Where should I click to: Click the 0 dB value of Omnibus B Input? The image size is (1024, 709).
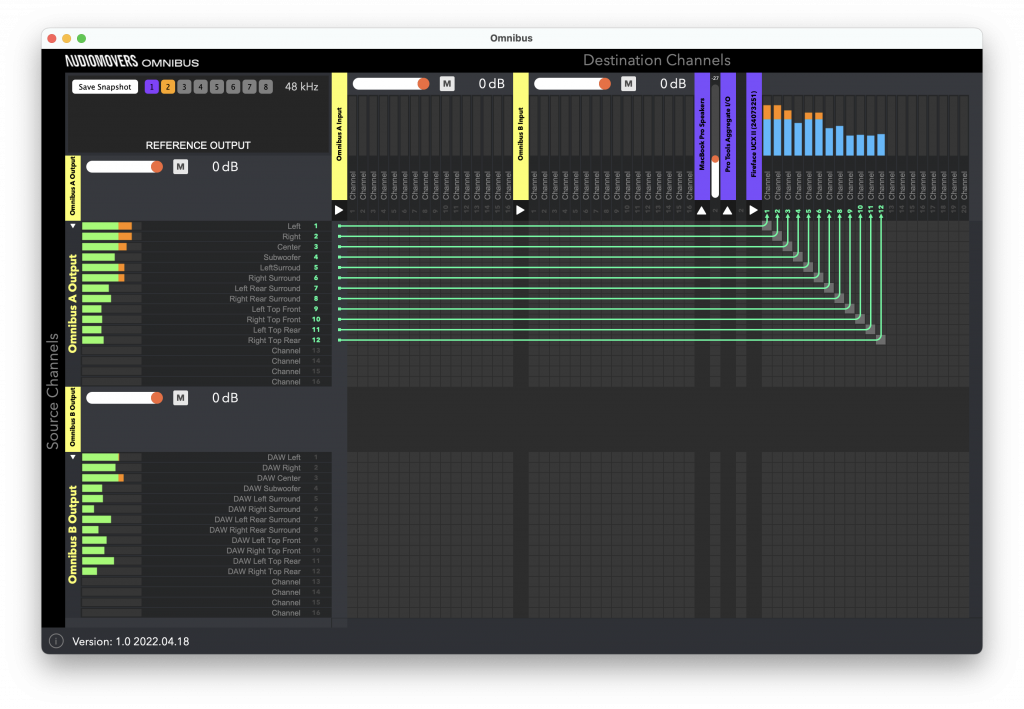coord(673,84)
